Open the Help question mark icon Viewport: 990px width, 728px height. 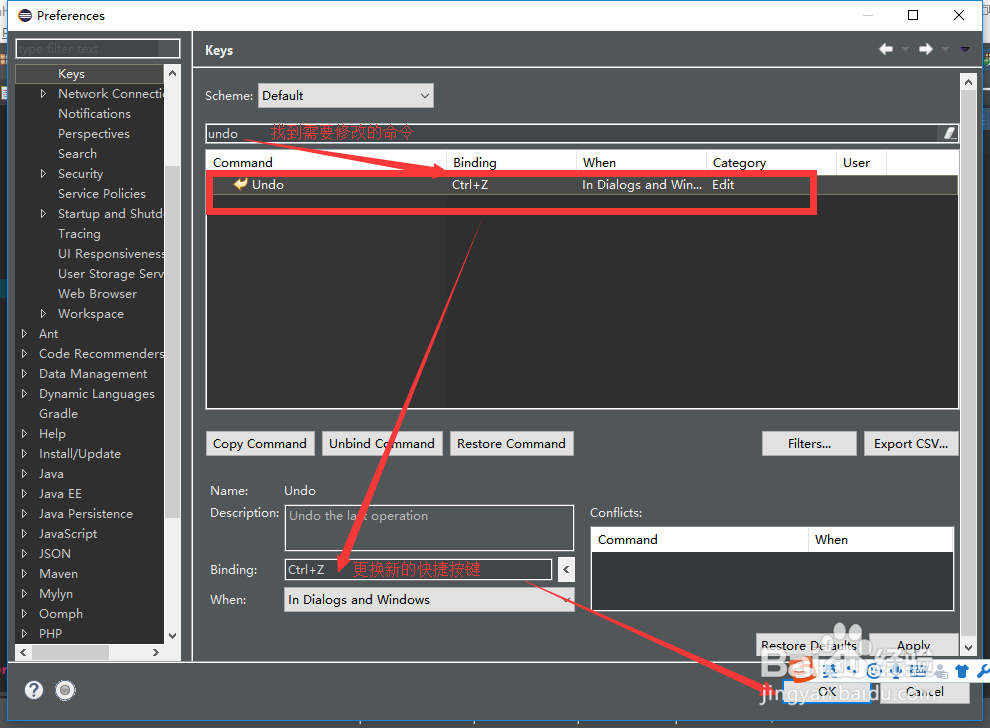pos(34,690)
